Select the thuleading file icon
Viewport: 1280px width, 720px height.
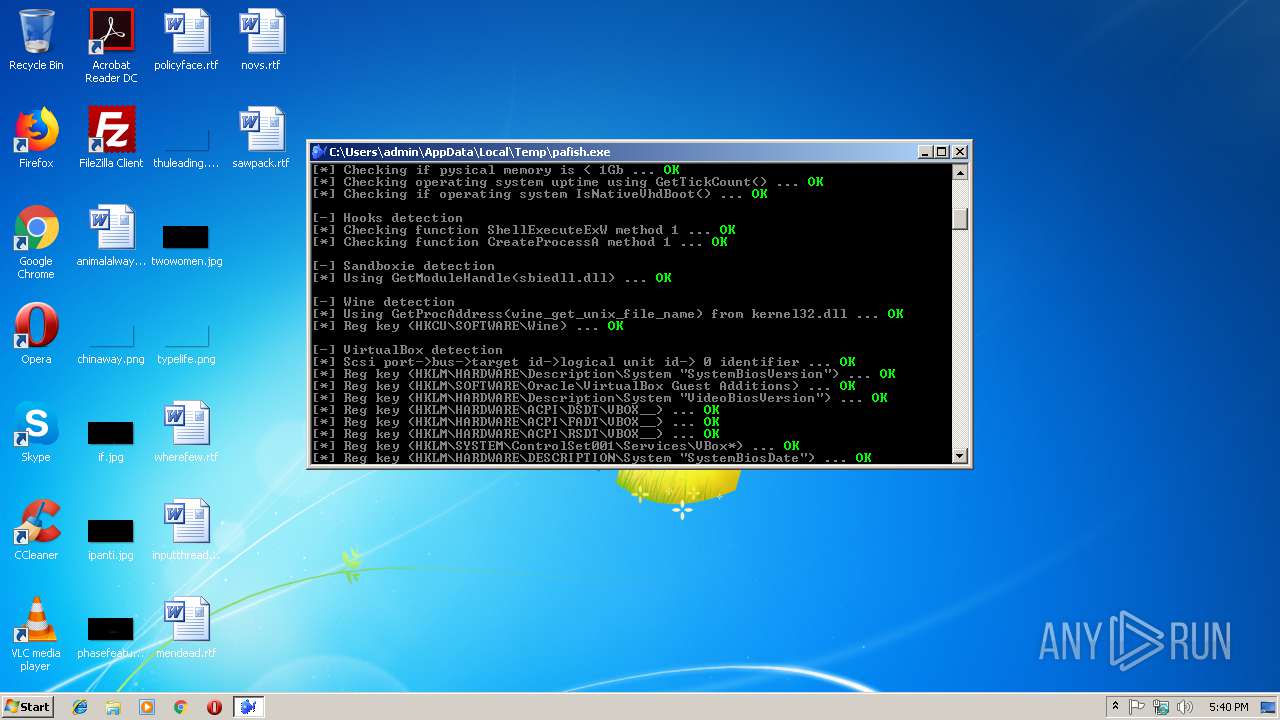[x=186, y=138]
